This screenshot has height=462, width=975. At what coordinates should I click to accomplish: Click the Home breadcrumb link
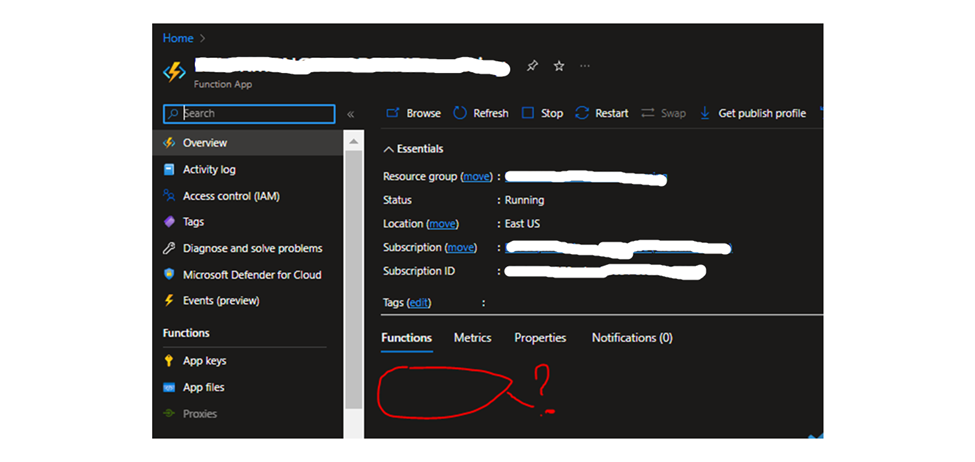(x=178, y=38)
